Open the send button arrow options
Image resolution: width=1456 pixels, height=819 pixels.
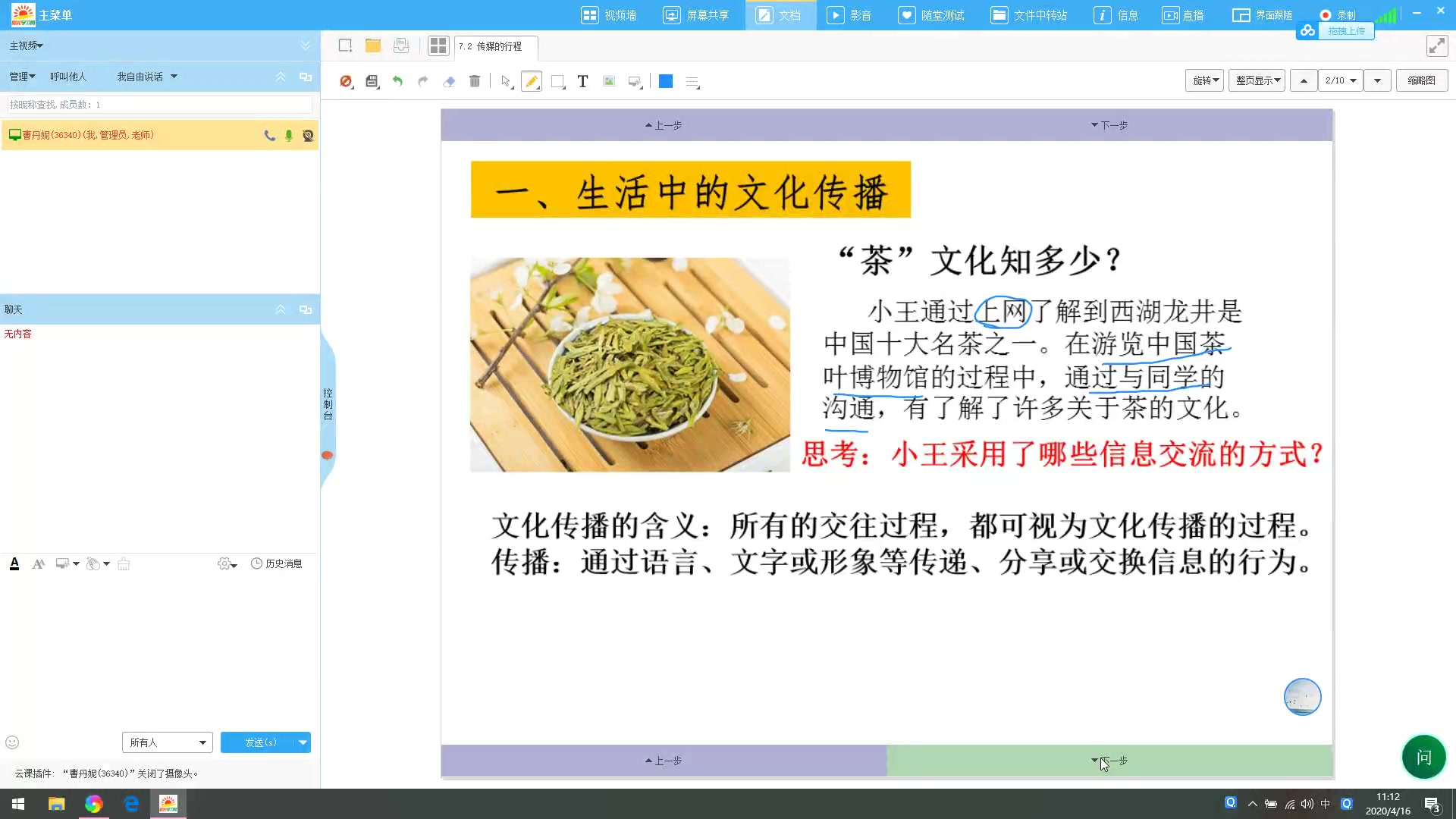(x=303, y=742)
